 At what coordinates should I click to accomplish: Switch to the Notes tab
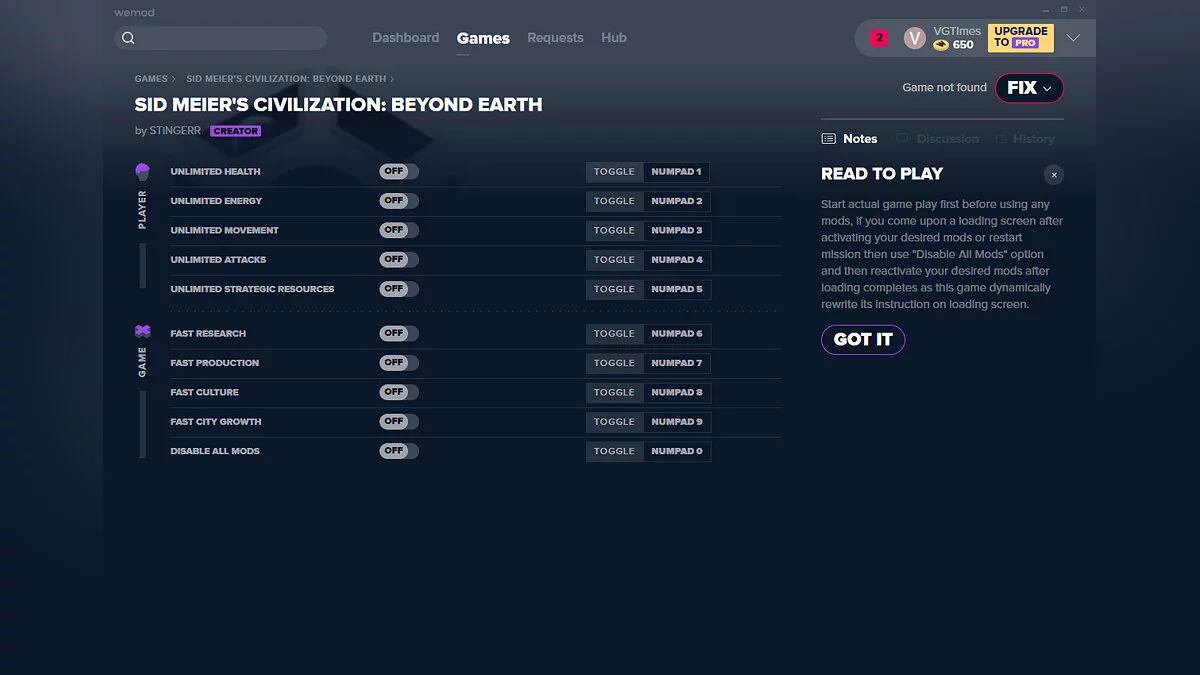pos(850,139)
